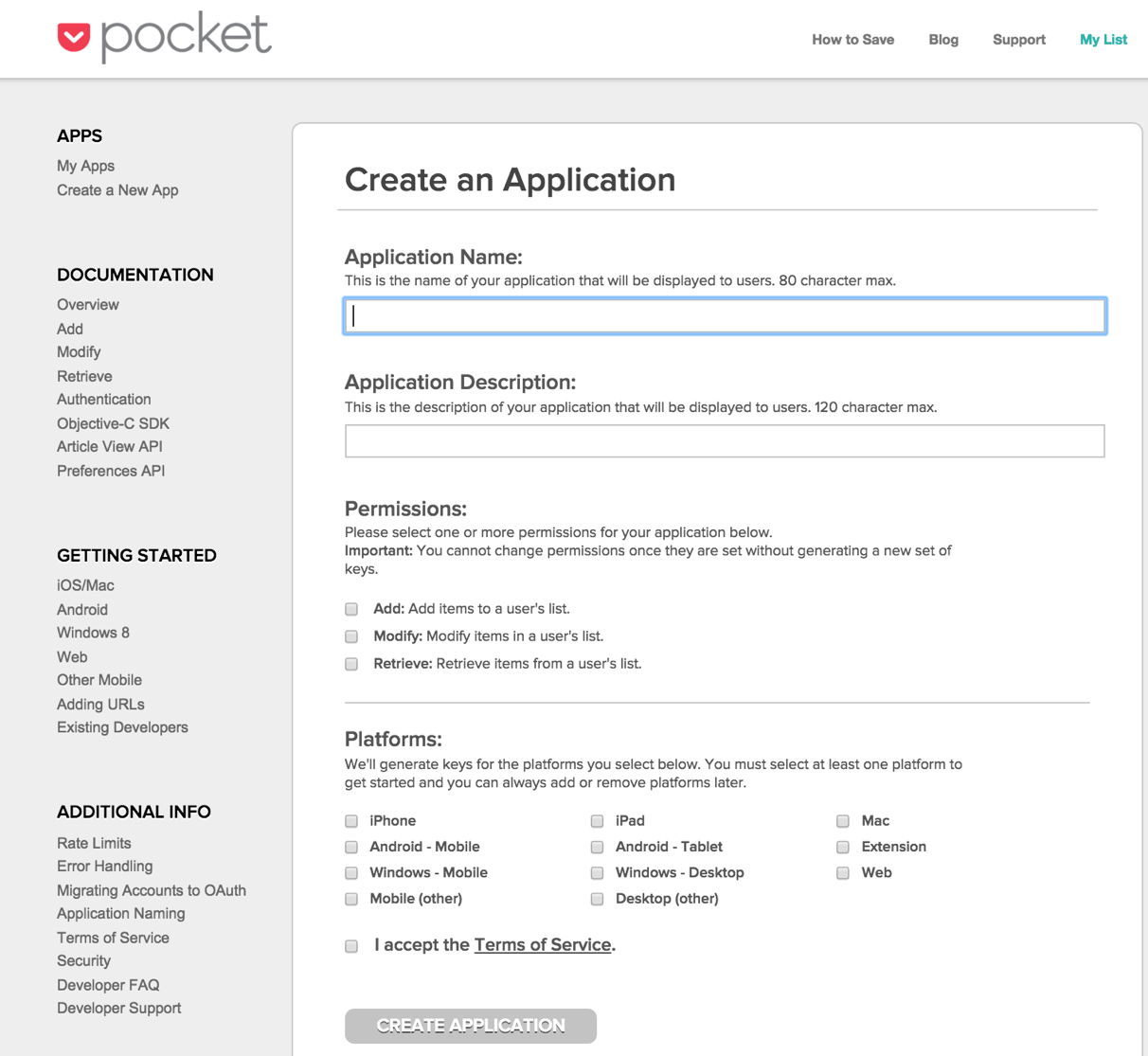The height and width of the screenshot is (1056, 1148).
Task: Open Adding URLs guide
Action: [x=100, y=705]
